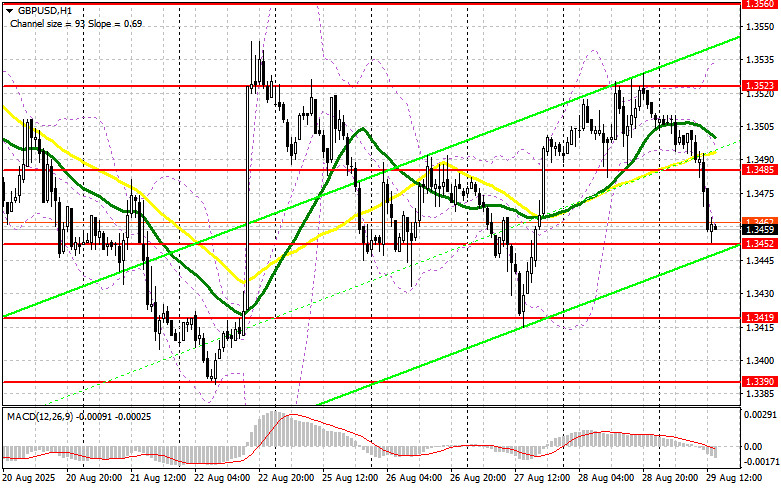Click the '29 Aug 12:00' time label
Viewport: 781px width, 489px height.
pos(734,478)
